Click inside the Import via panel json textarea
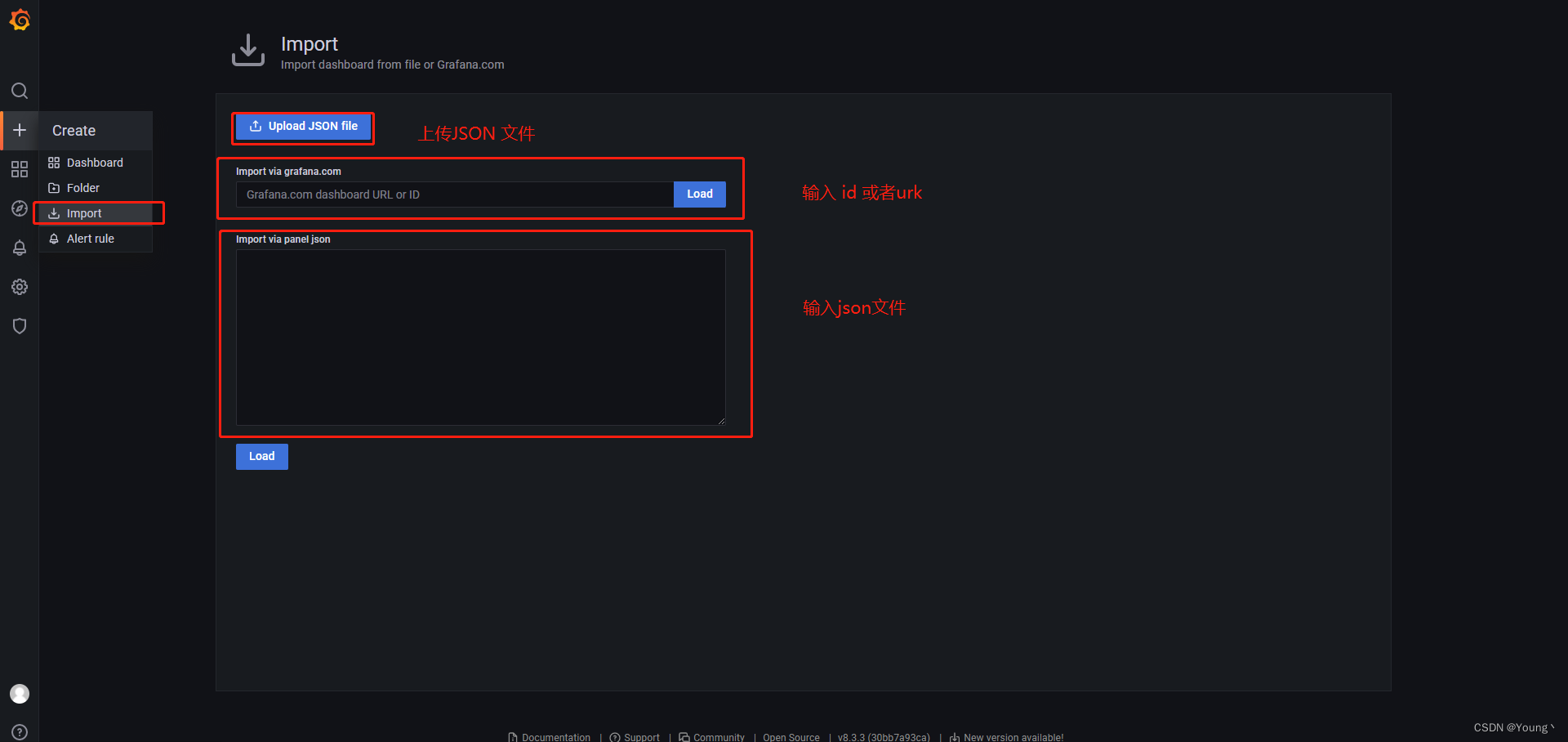Viewport: 1568px width, 742px height. pyautogui.click(x=481, y=337)
